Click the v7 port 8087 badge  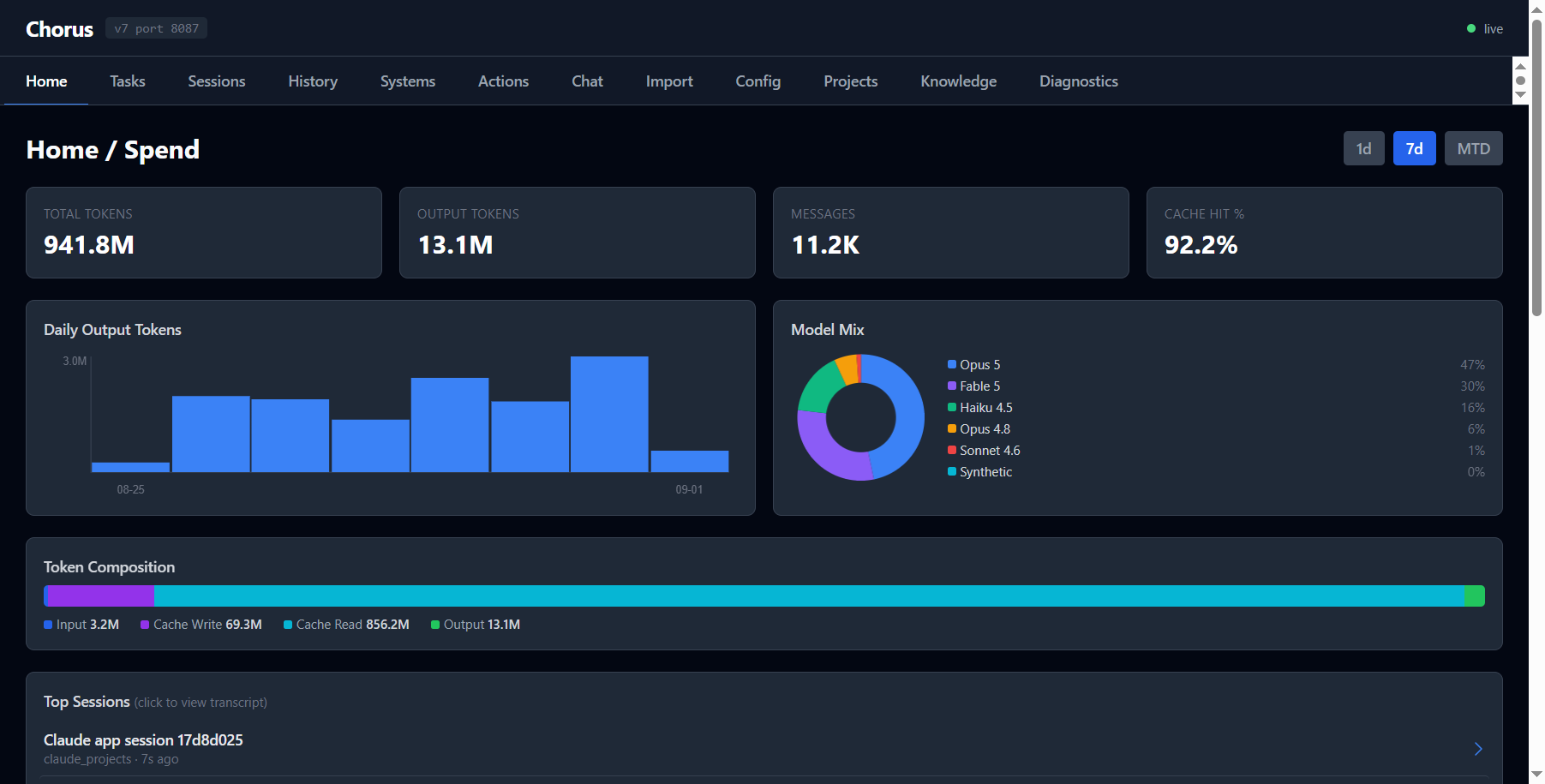coord(157,28)
